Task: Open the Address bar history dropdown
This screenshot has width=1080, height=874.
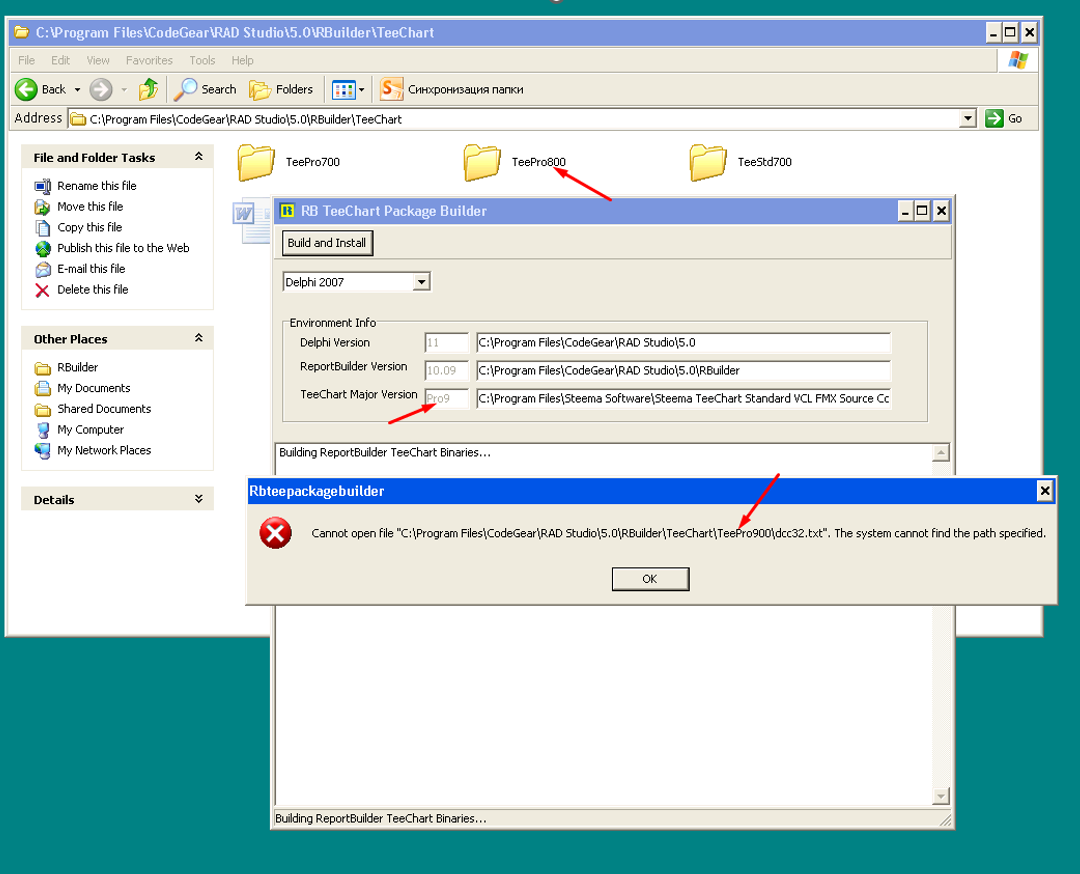Action: (x=968, y=118)
